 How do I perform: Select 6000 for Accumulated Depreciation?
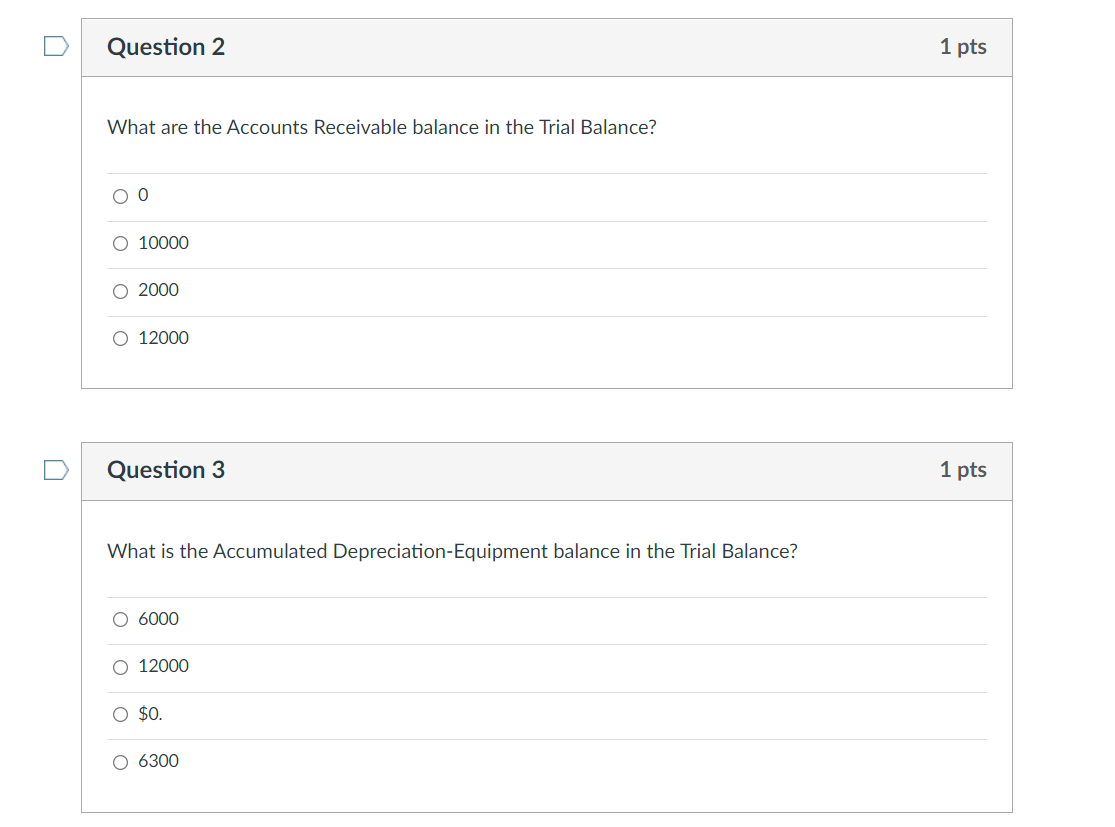tap(120, 620)
